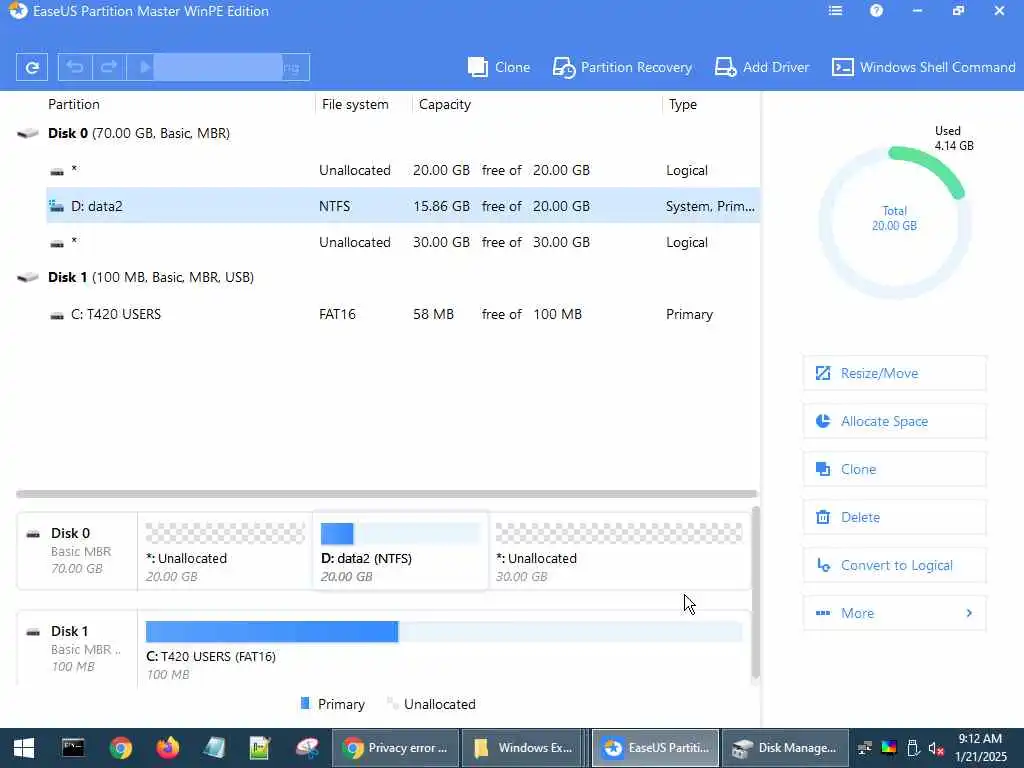Open the Clone tool in top toolbar
This screenshot has height=768, width=1024.
(x=499, y=67)
